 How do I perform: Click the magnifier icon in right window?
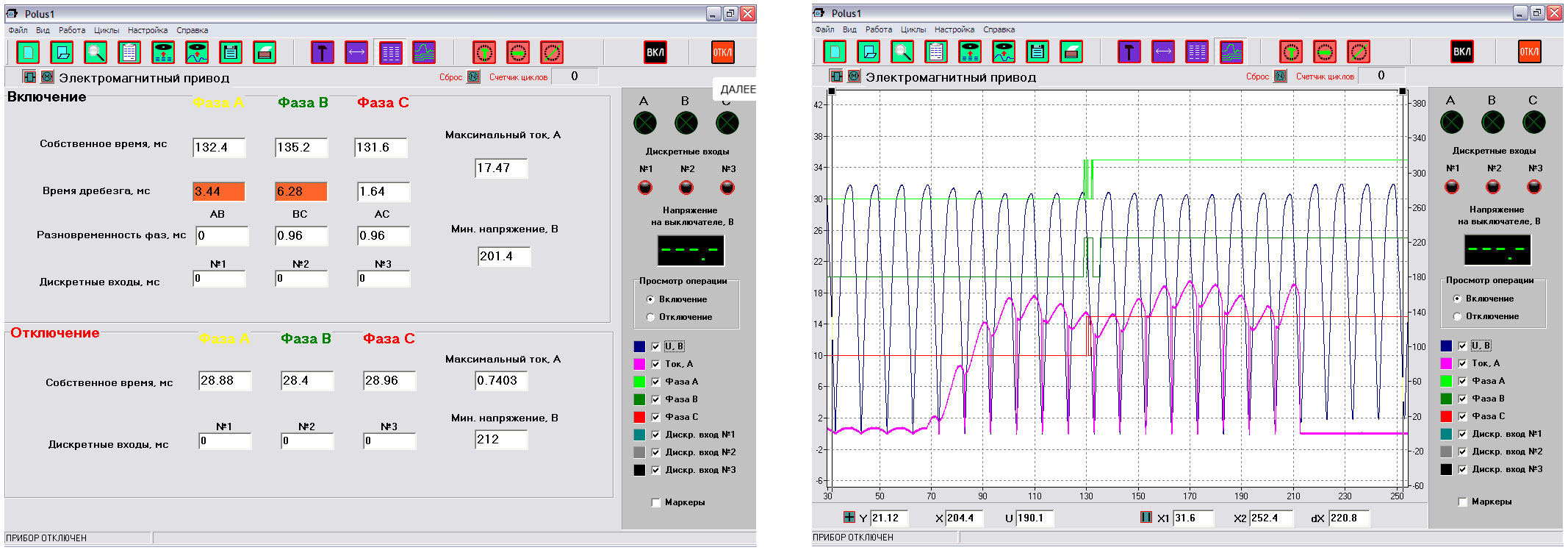(902, 51)
